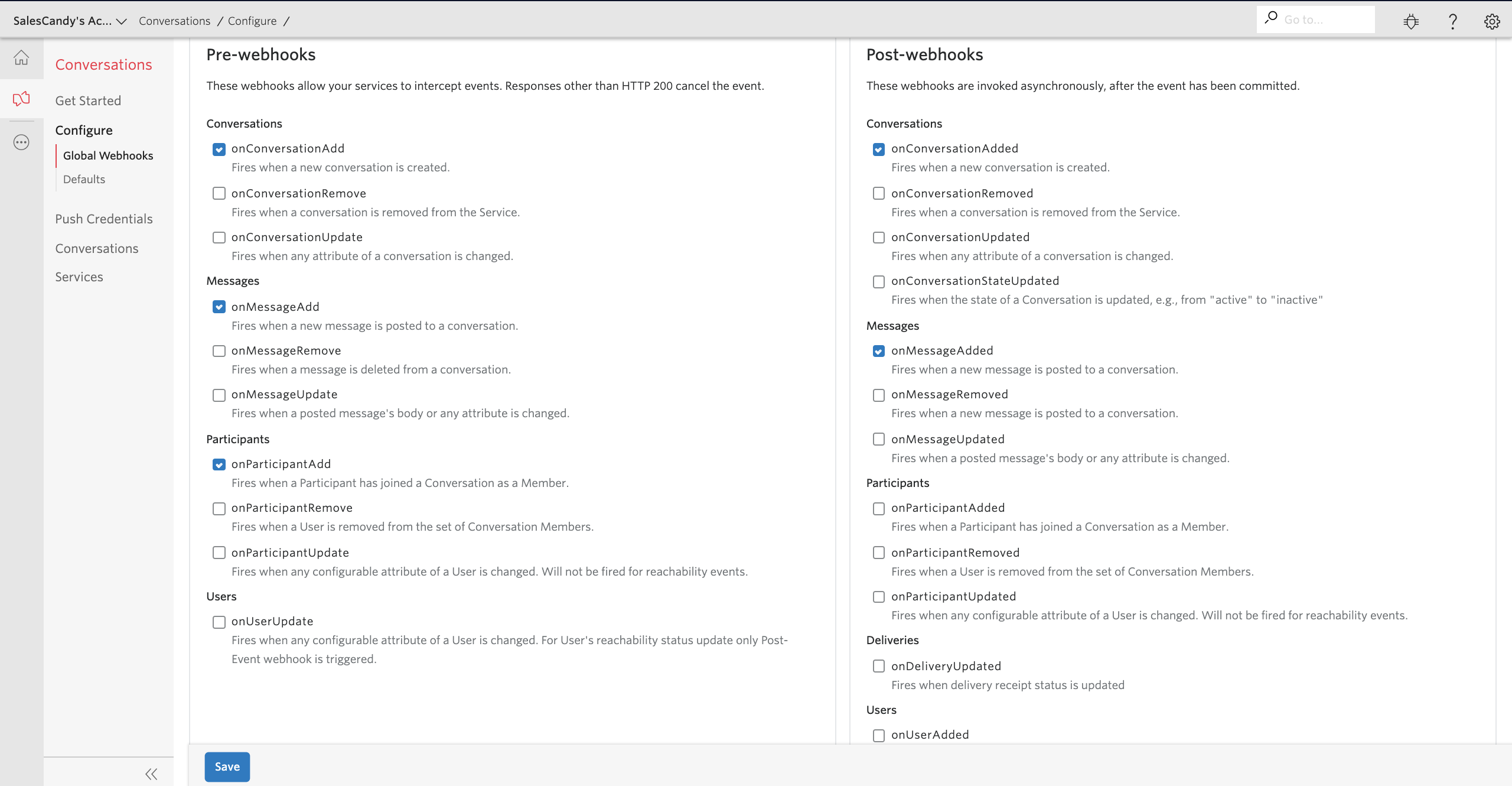This screenshot has width=1512, height=786.
Task: Enable the onDeliveryUpdated post-webhook
Action: tap(879, 666)
